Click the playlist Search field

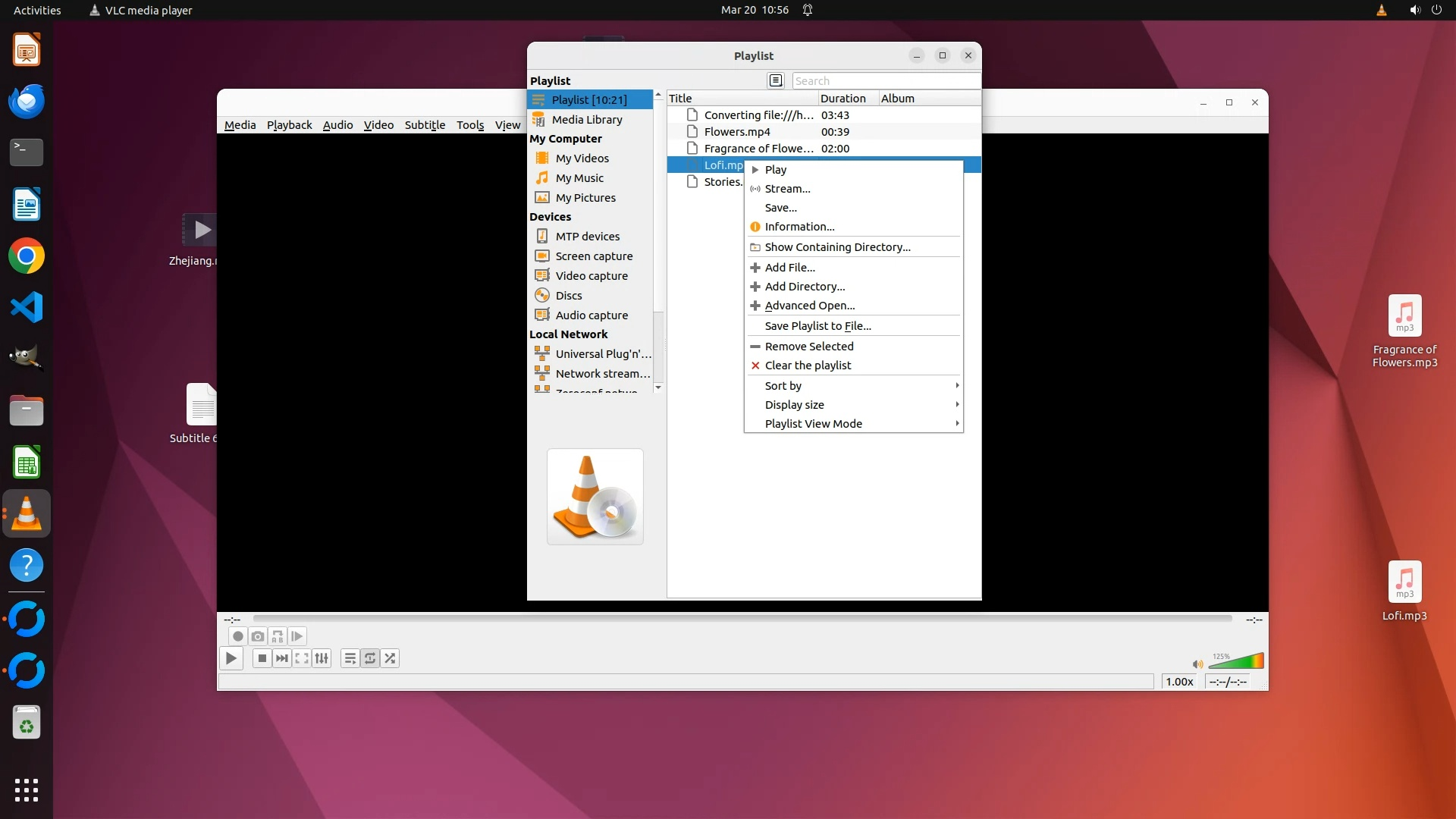click(x=885, y=80)
